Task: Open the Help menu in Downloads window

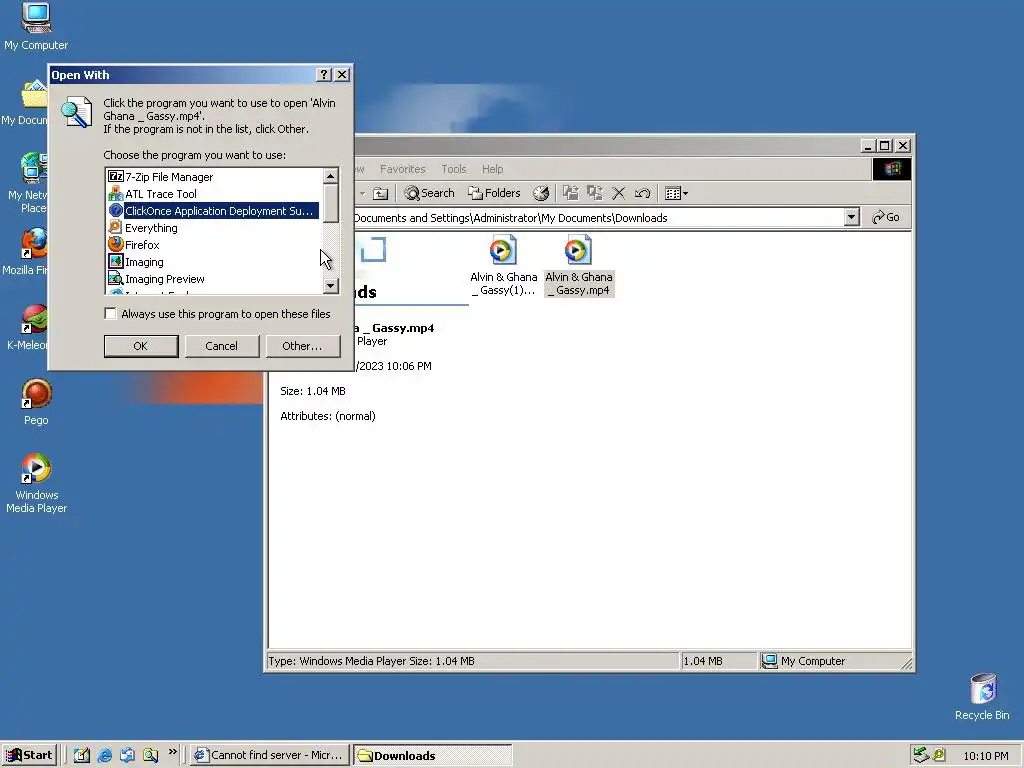Action: click(x=492, y=169)
